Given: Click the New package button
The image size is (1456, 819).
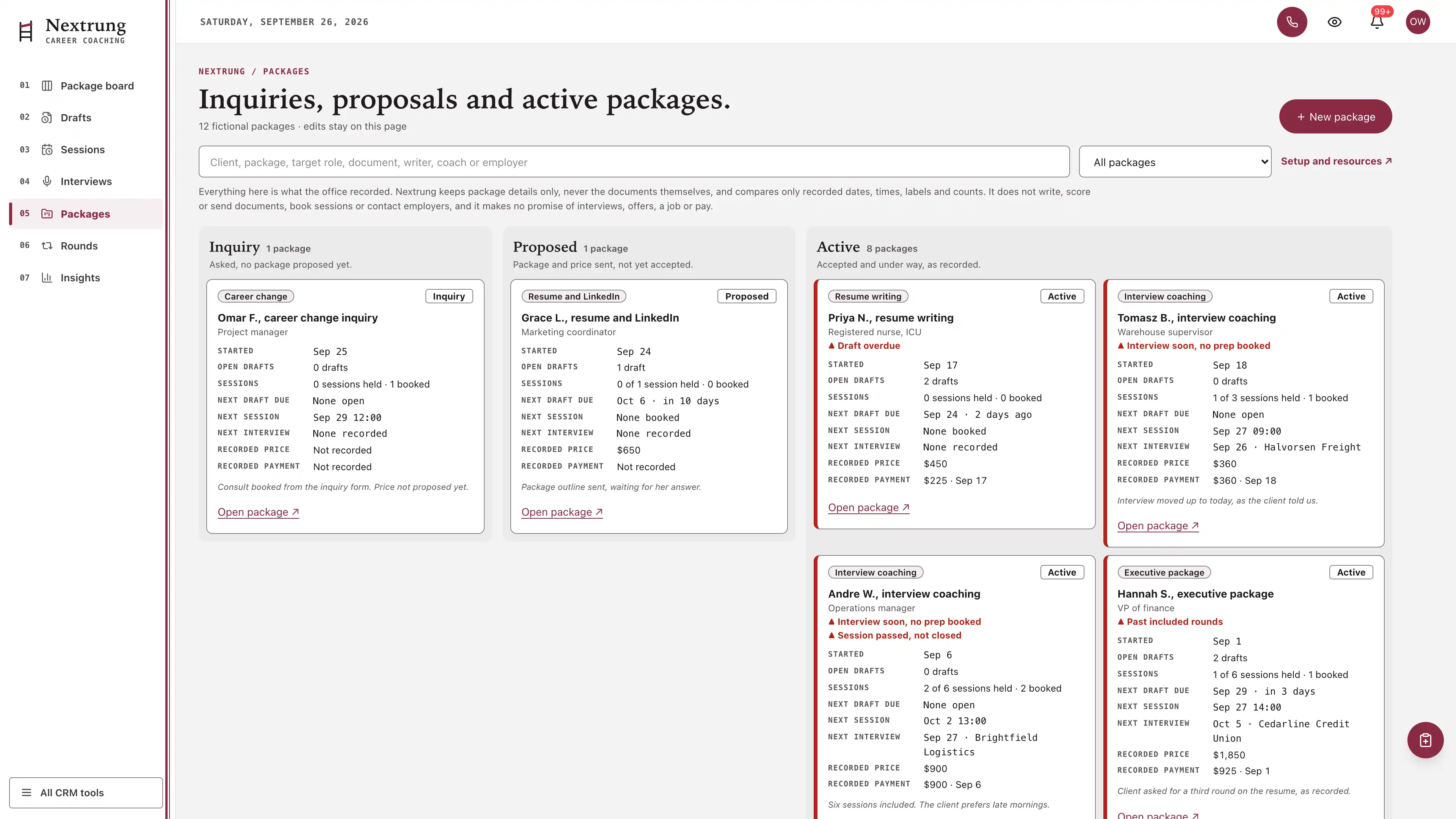Looking at the screenshot, I should 1335,116.
